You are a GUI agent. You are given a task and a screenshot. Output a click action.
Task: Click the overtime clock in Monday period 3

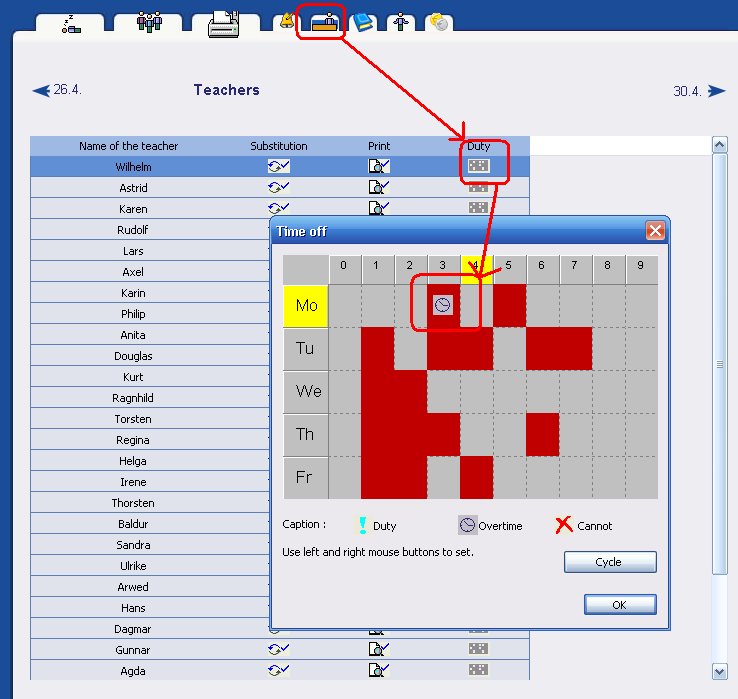(442, 305)
